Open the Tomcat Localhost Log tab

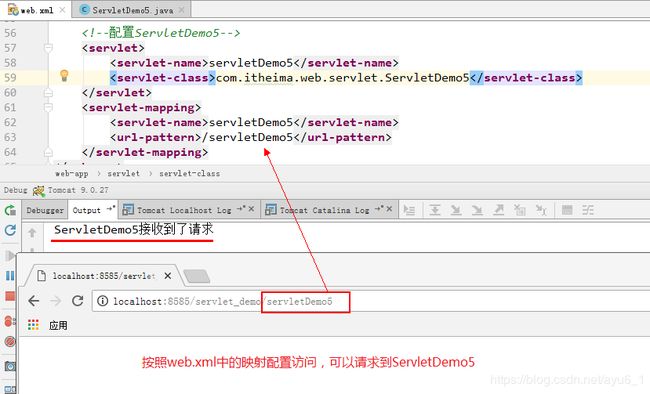click(184, 210)
